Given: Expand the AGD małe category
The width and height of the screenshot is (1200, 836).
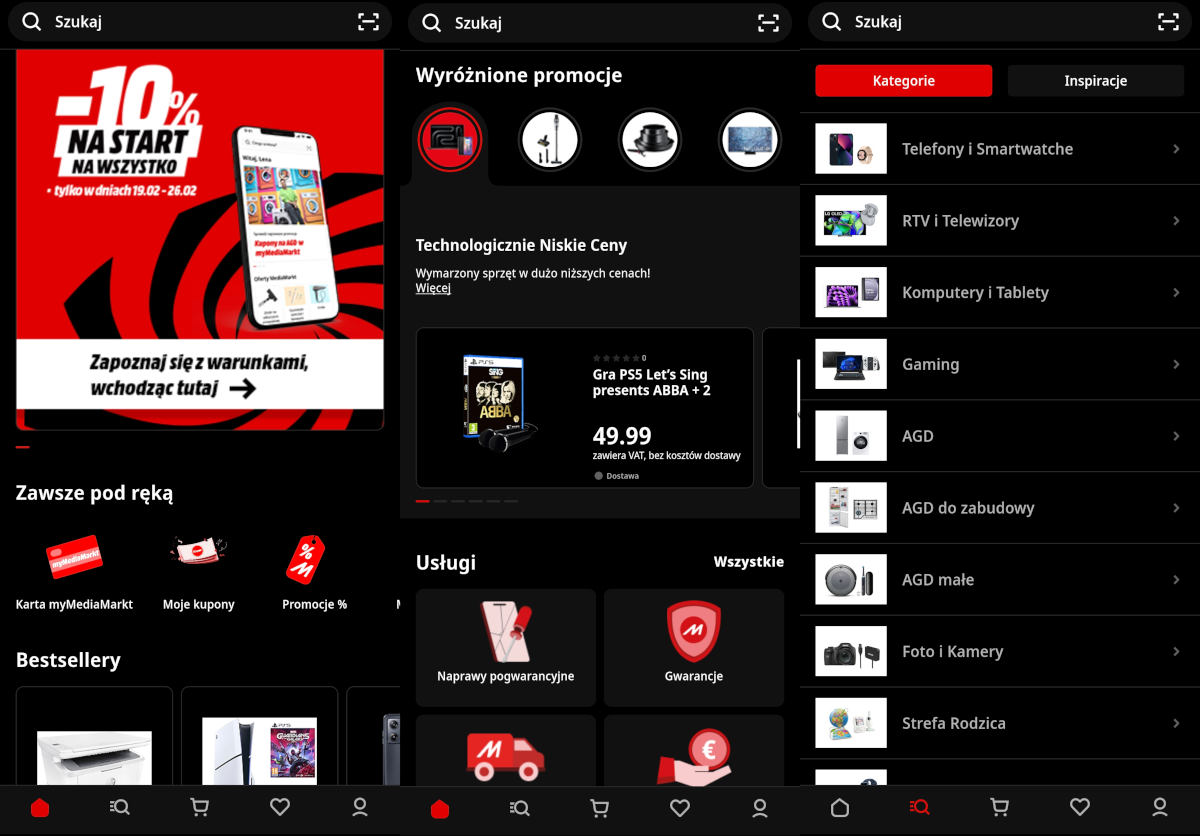Looking at the screenshot, I should click(1000, 580).
